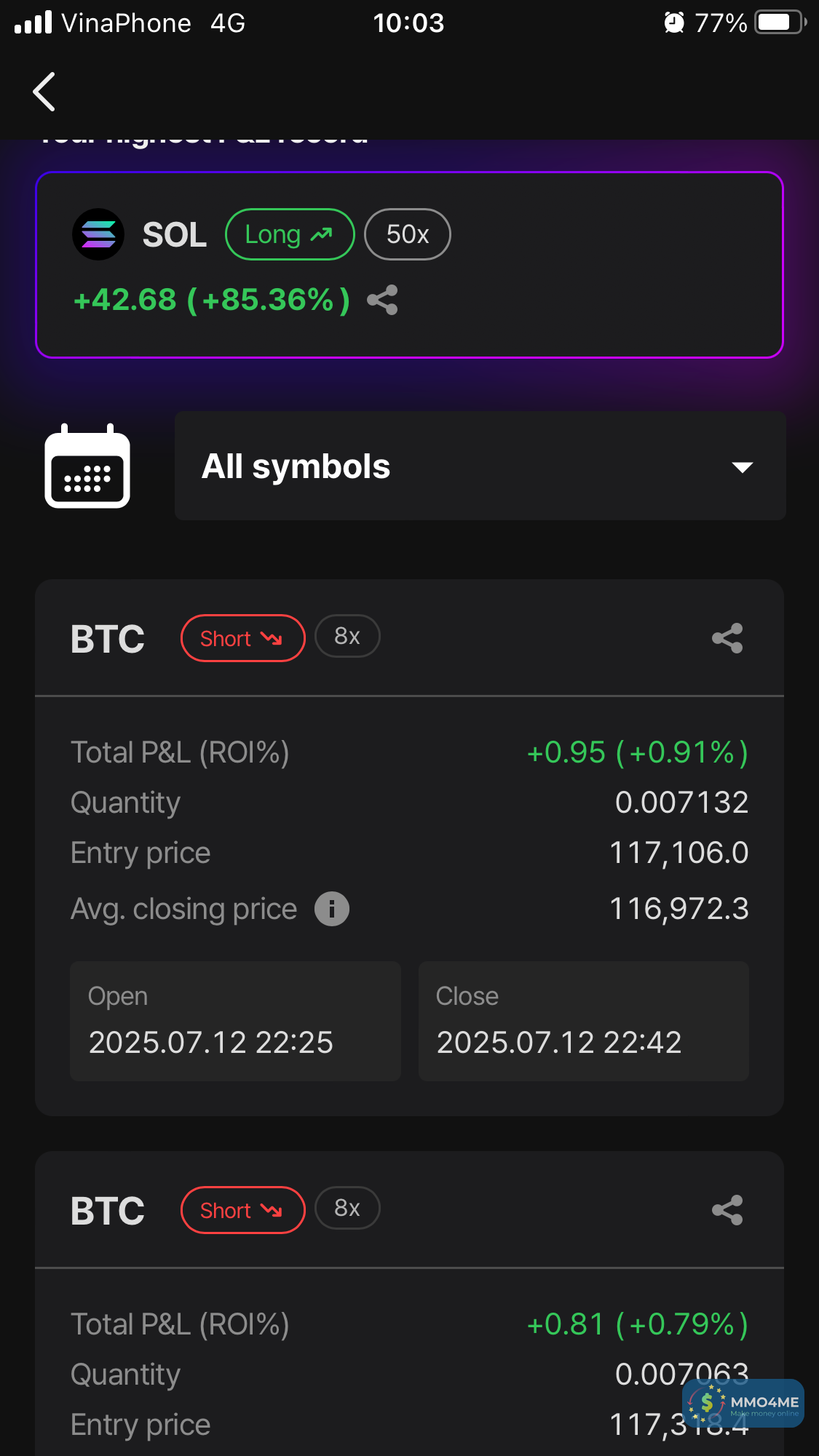819x1456 pixels.
Task: Tap the Short badge on first BTC trade
Action: (x=242, y=638)
